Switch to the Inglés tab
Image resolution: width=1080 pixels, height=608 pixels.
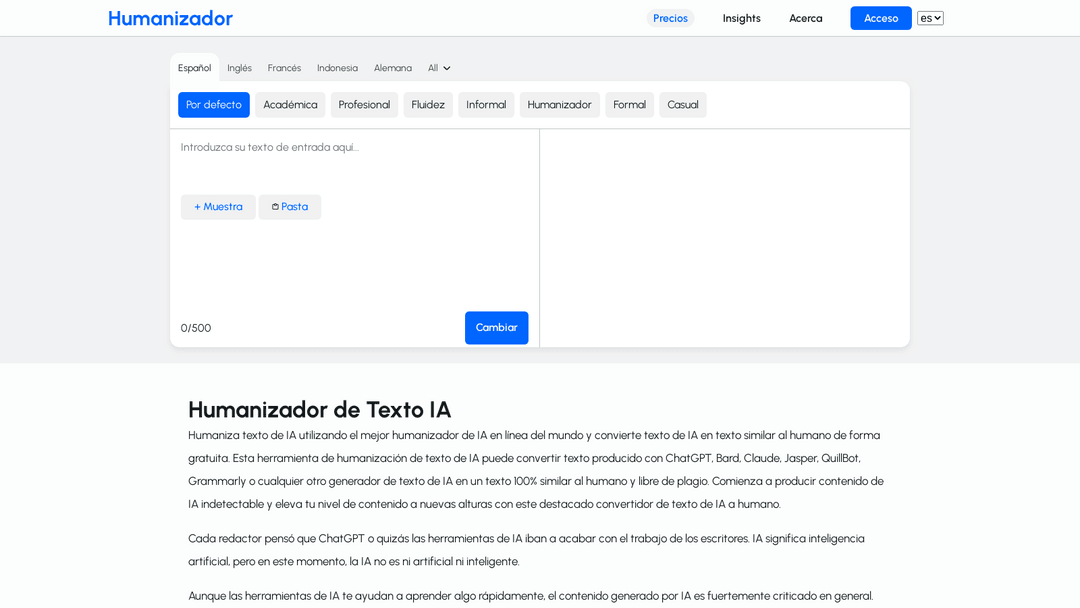tap(239, 67)
